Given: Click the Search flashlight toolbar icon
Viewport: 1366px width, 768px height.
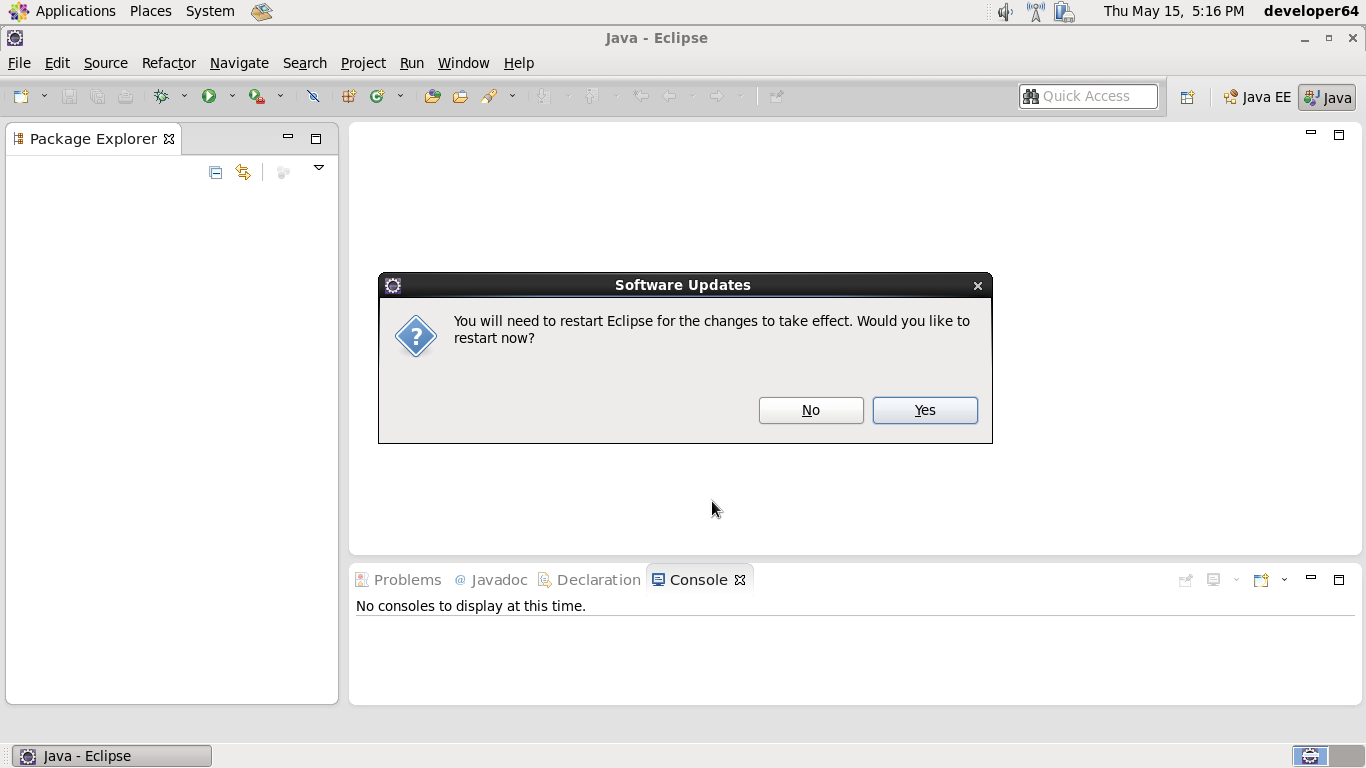Looking at the screenshot, I should click(x=489, y=97).
